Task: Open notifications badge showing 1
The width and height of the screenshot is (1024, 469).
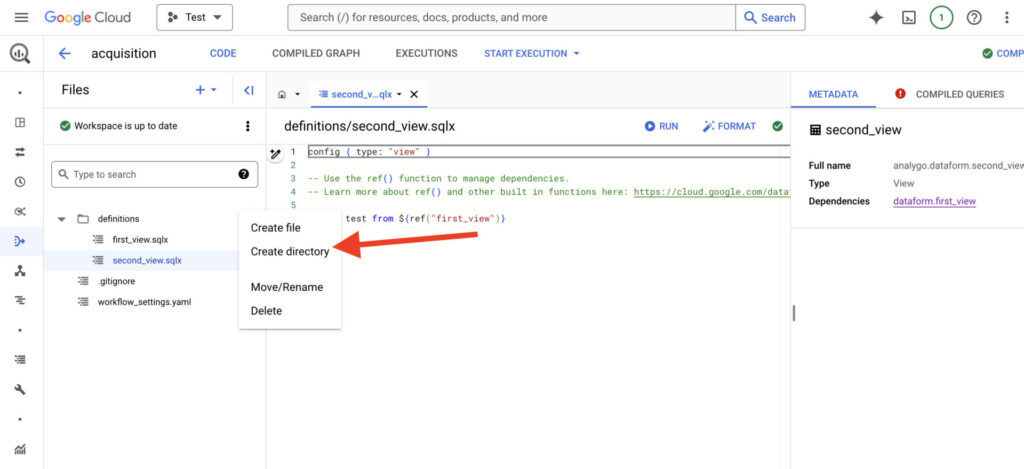Action: pyautogui.click(x=941, y=18)
